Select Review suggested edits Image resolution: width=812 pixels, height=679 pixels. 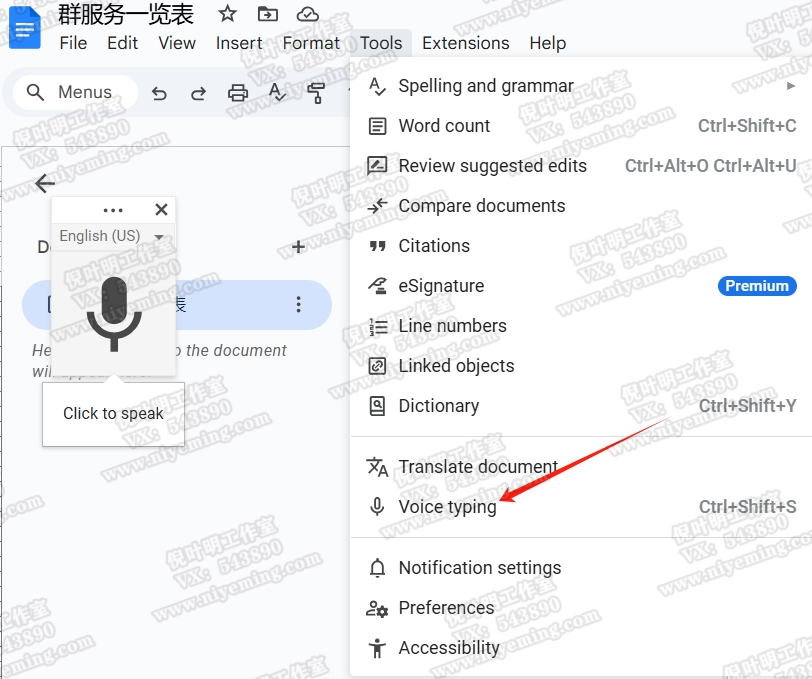(x=581, y=166)
